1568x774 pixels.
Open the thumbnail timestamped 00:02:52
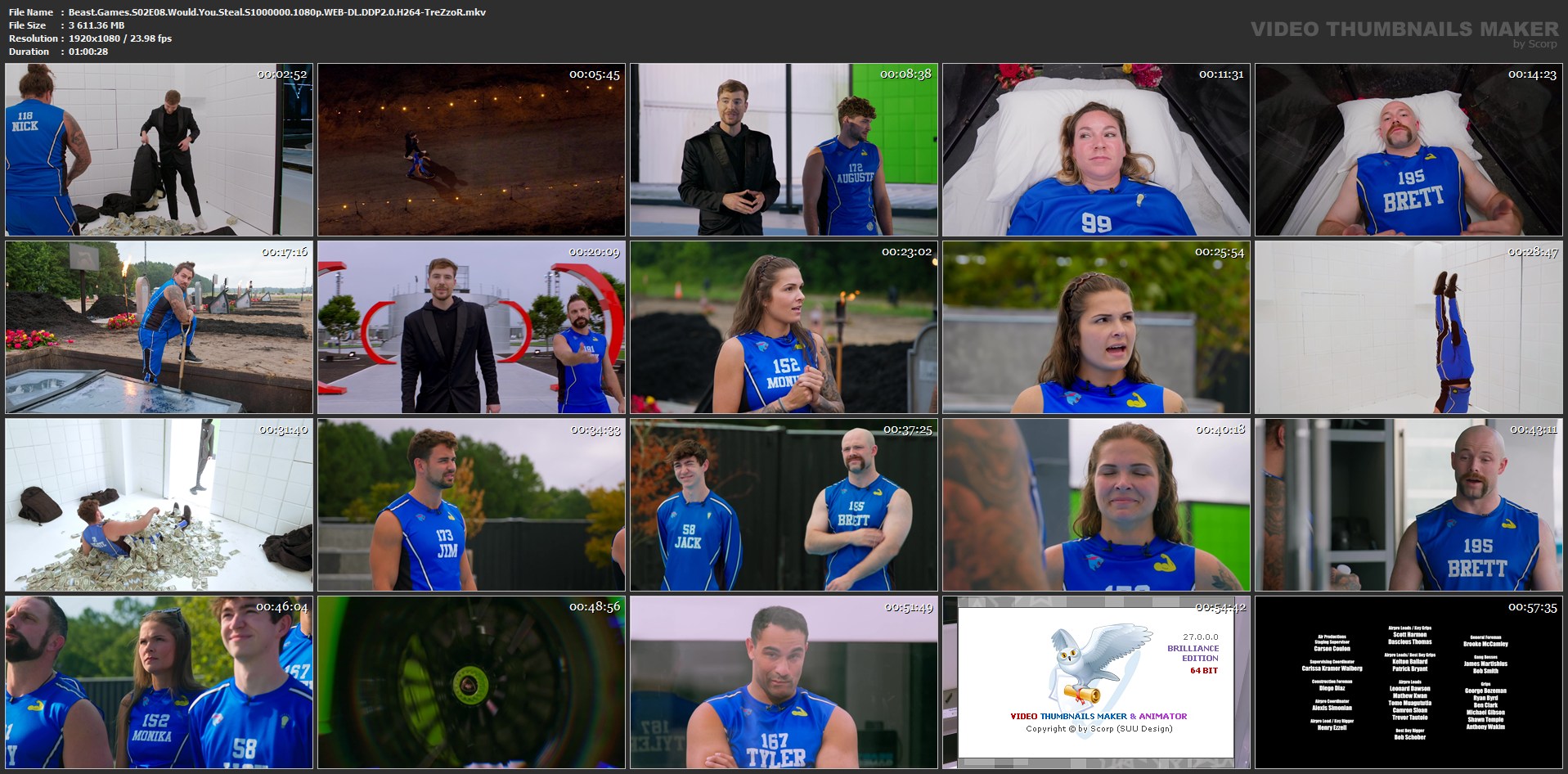[159, 150]
